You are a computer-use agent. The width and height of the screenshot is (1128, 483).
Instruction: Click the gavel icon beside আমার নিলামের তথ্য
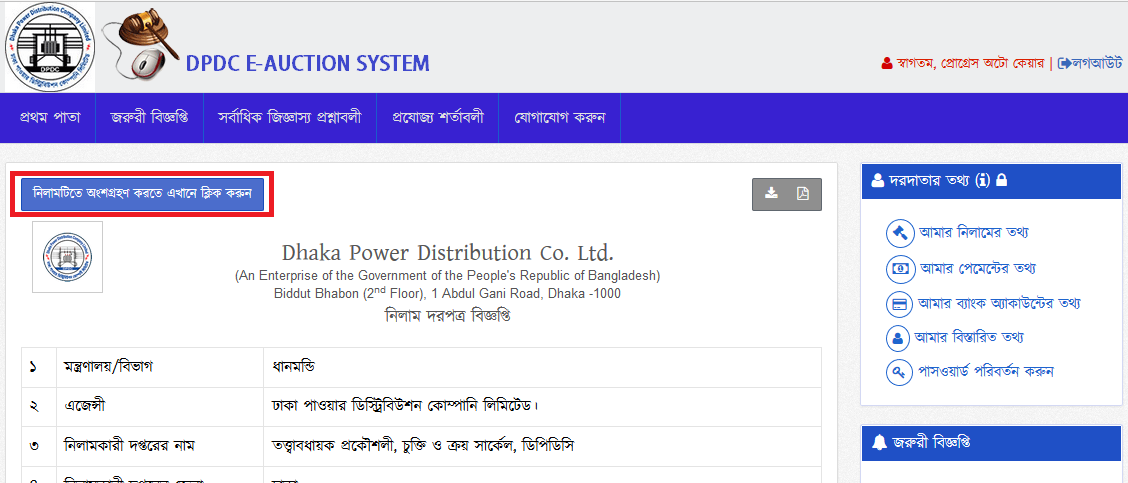pos(899,233)
